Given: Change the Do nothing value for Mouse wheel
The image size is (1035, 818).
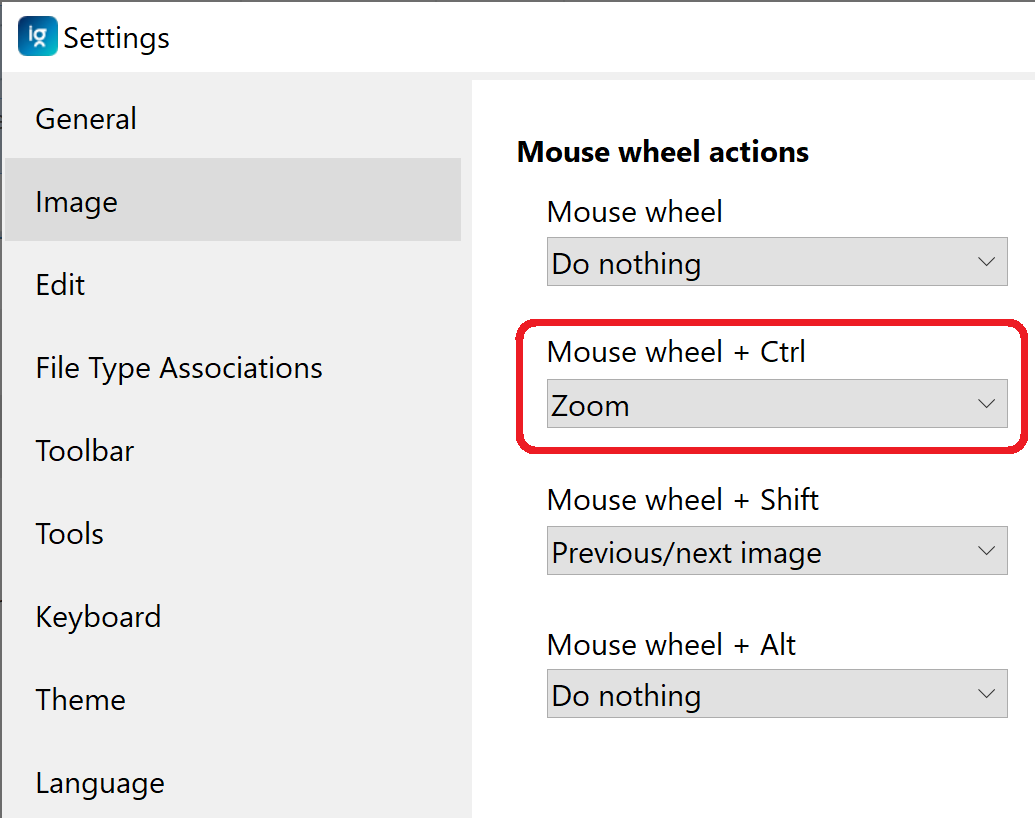Looking at the screenshot, I should (x=776, y=262).
